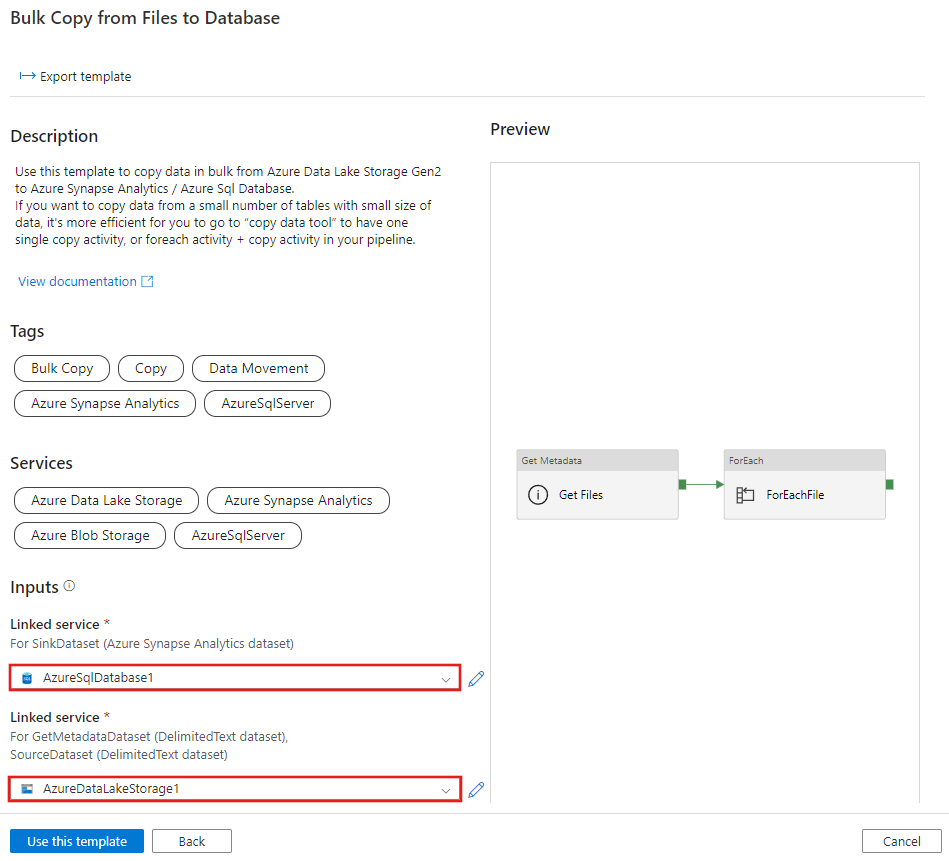949x861 pixels.
Task: Select the Copy tag
Action: click(151, 368)
